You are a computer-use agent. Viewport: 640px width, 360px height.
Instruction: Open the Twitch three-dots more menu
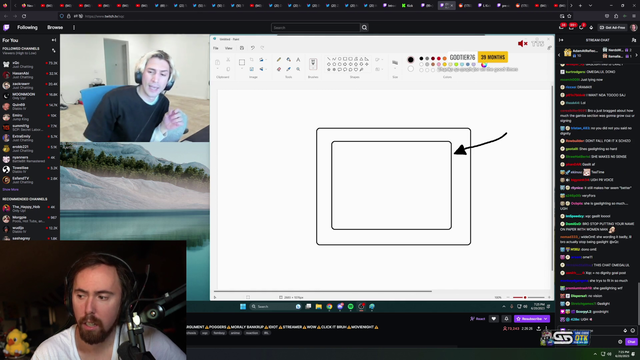74,27
